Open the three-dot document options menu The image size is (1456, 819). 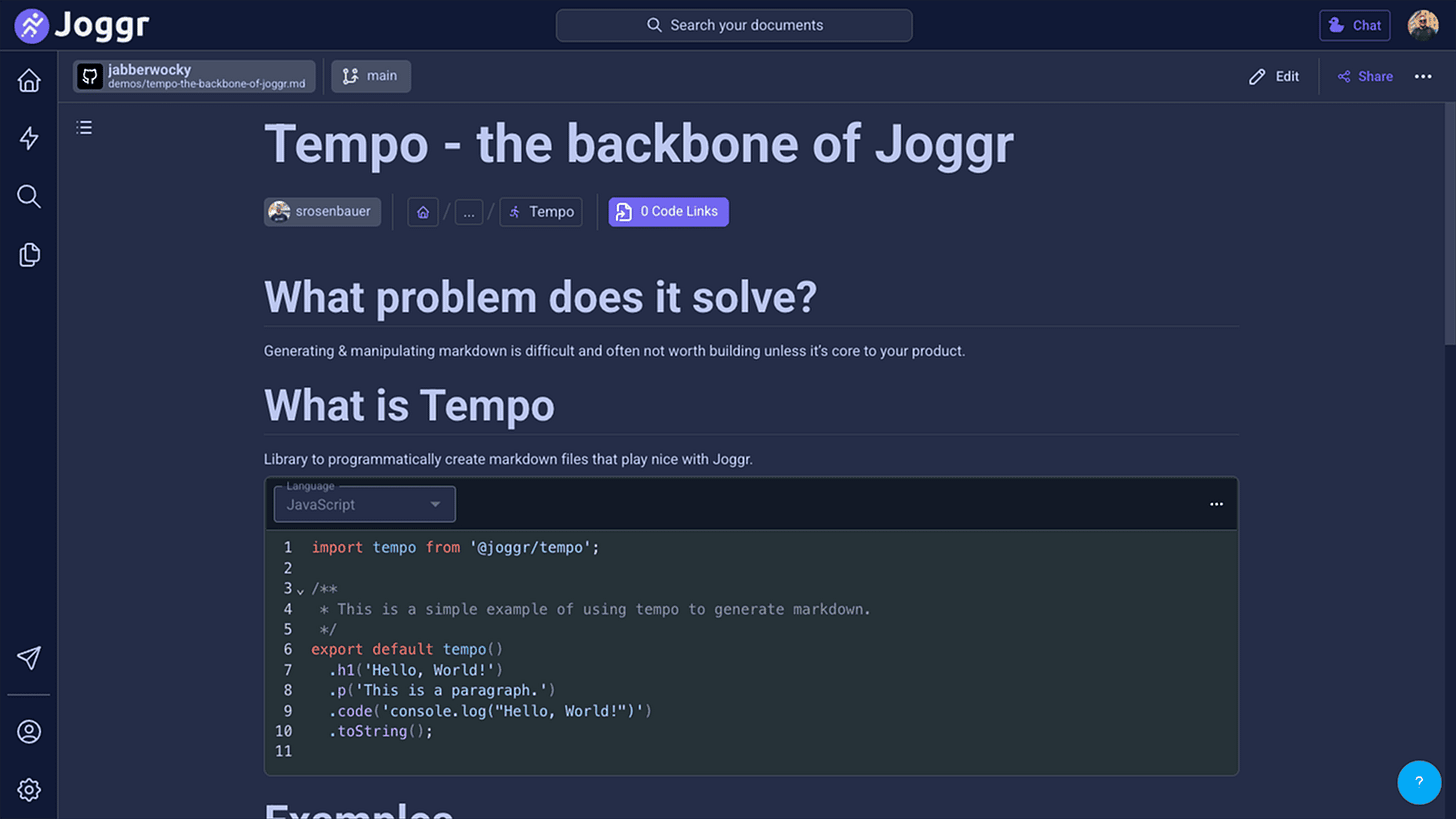tap(1423, 76)
